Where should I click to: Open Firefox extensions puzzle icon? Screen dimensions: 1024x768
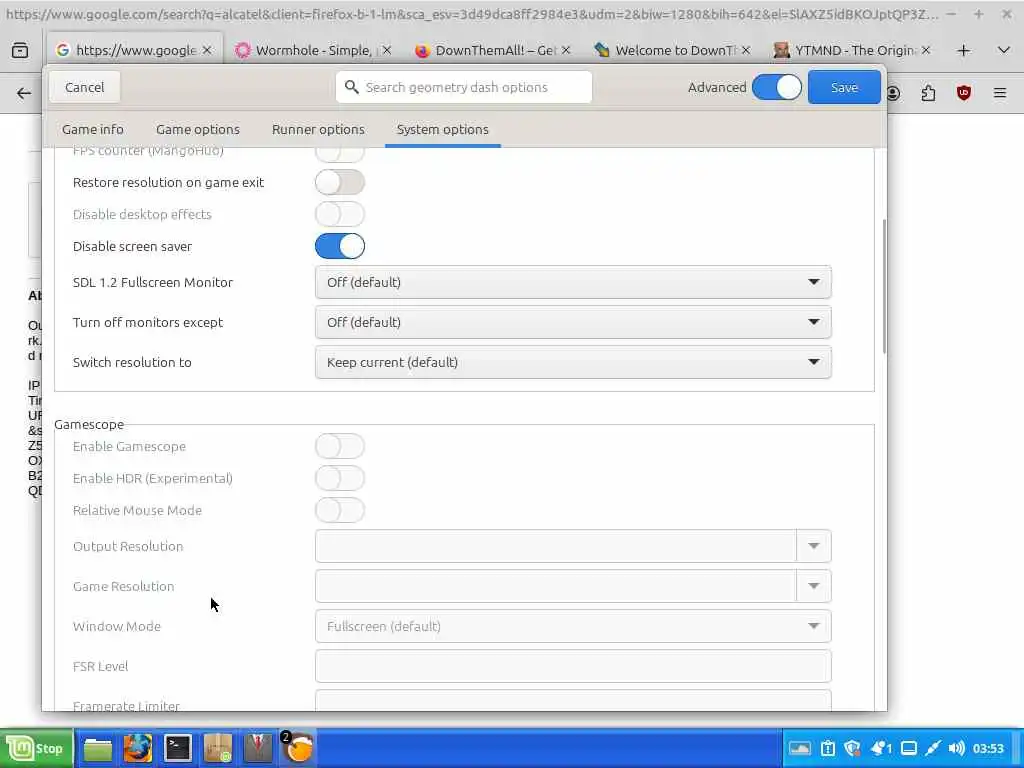[929, 93]
